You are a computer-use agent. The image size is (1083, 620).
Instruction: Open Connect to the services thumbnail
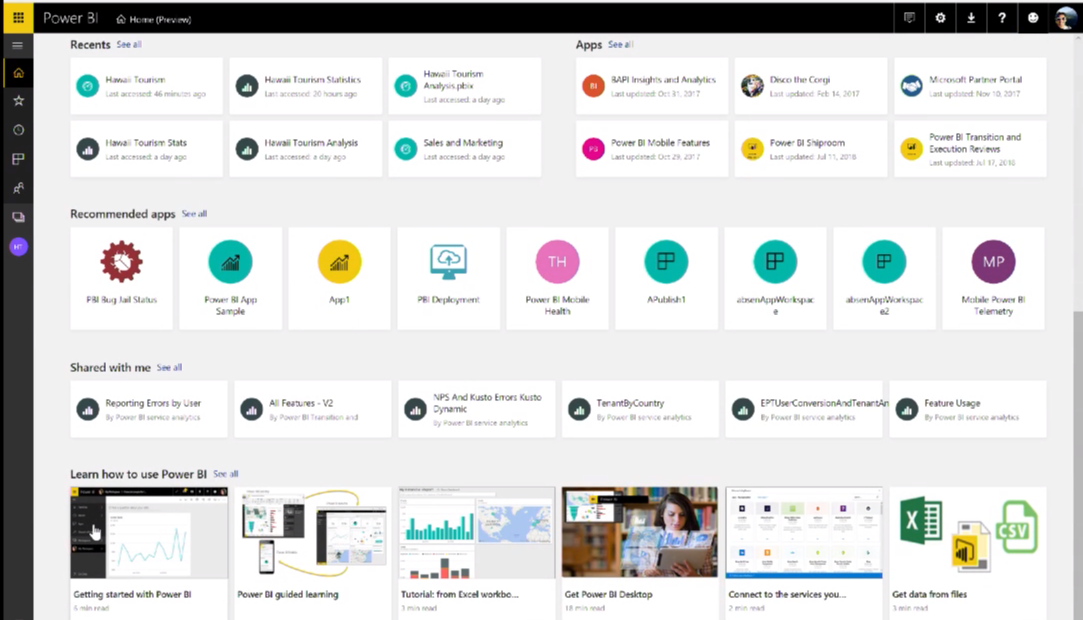point(804,532)
